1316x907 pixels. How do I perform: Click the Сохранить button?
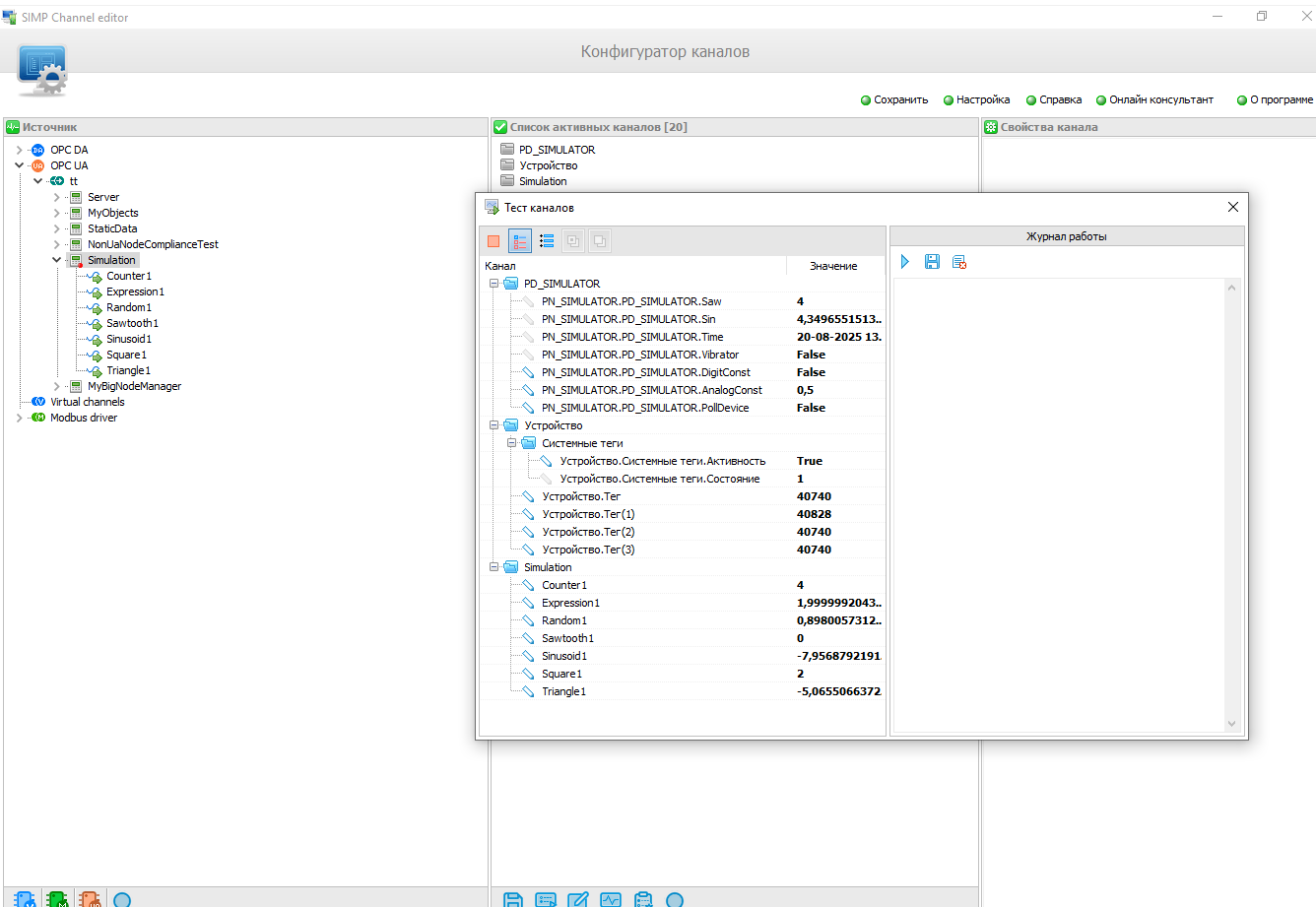pyautogui.click(x=894, y=99)
